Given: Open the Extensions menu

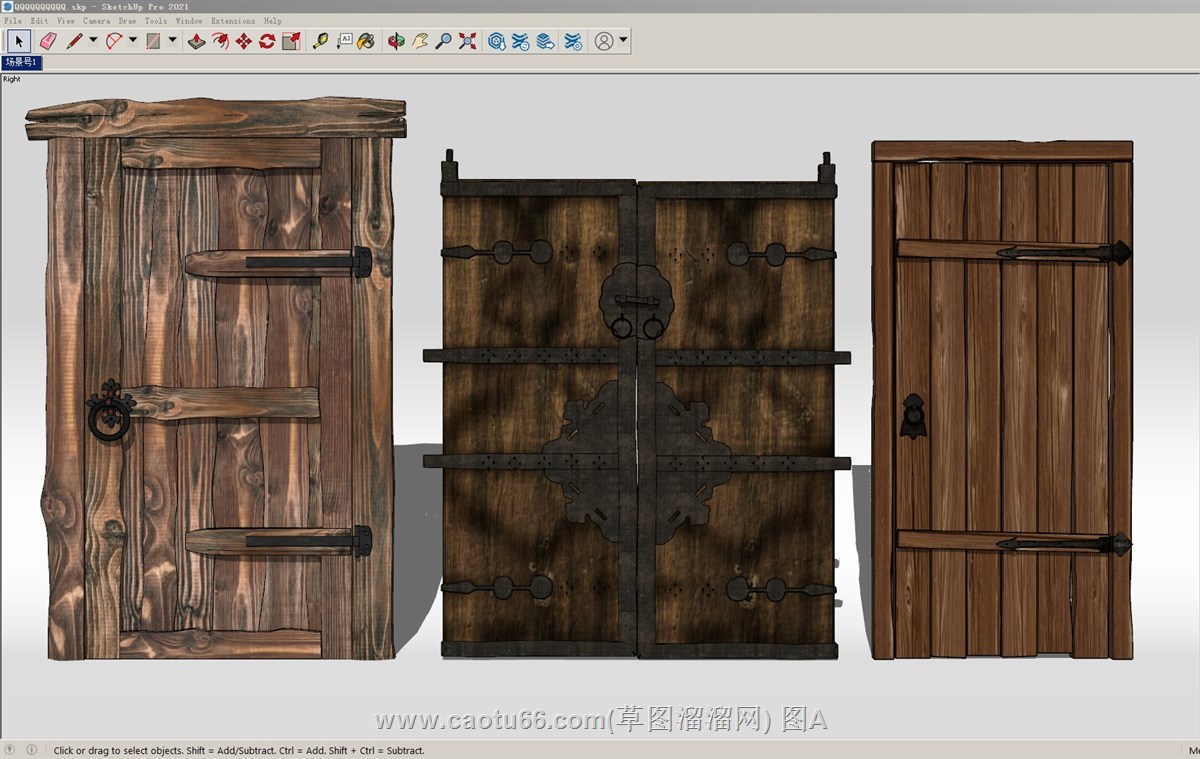Looking at the screenshot, I should coord(232,20).
